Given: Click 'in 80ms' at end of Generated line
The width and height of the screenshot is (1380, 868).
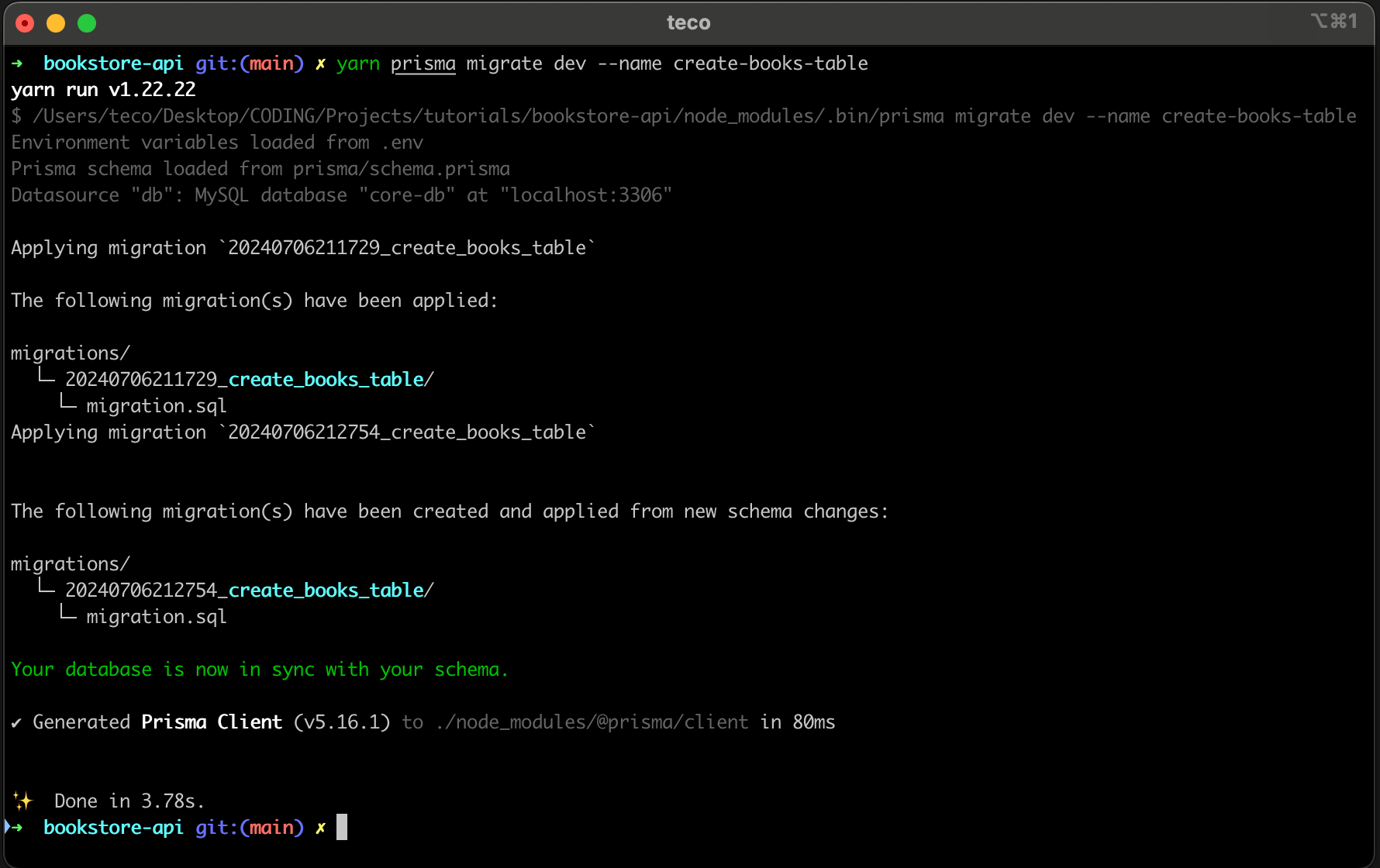Looking at the screenshot, I should pos(798,722).
